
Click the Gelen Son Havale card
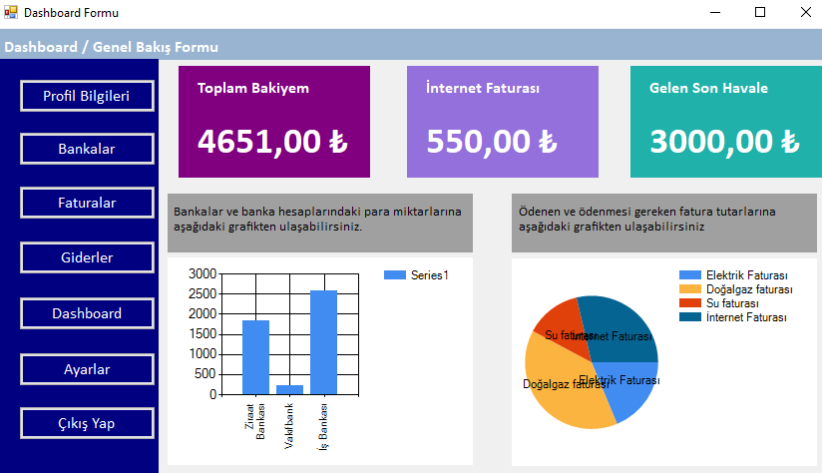tap(726, 122)
